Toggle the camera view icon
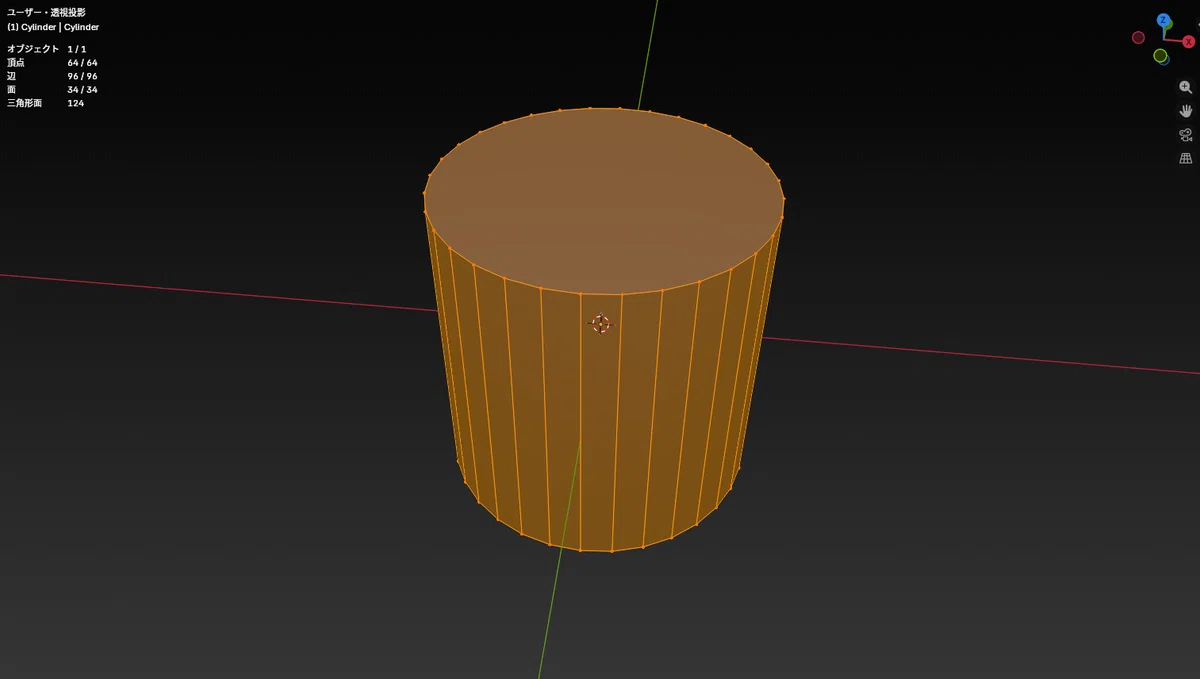The image size is (1200, 679). (1186, 135)
